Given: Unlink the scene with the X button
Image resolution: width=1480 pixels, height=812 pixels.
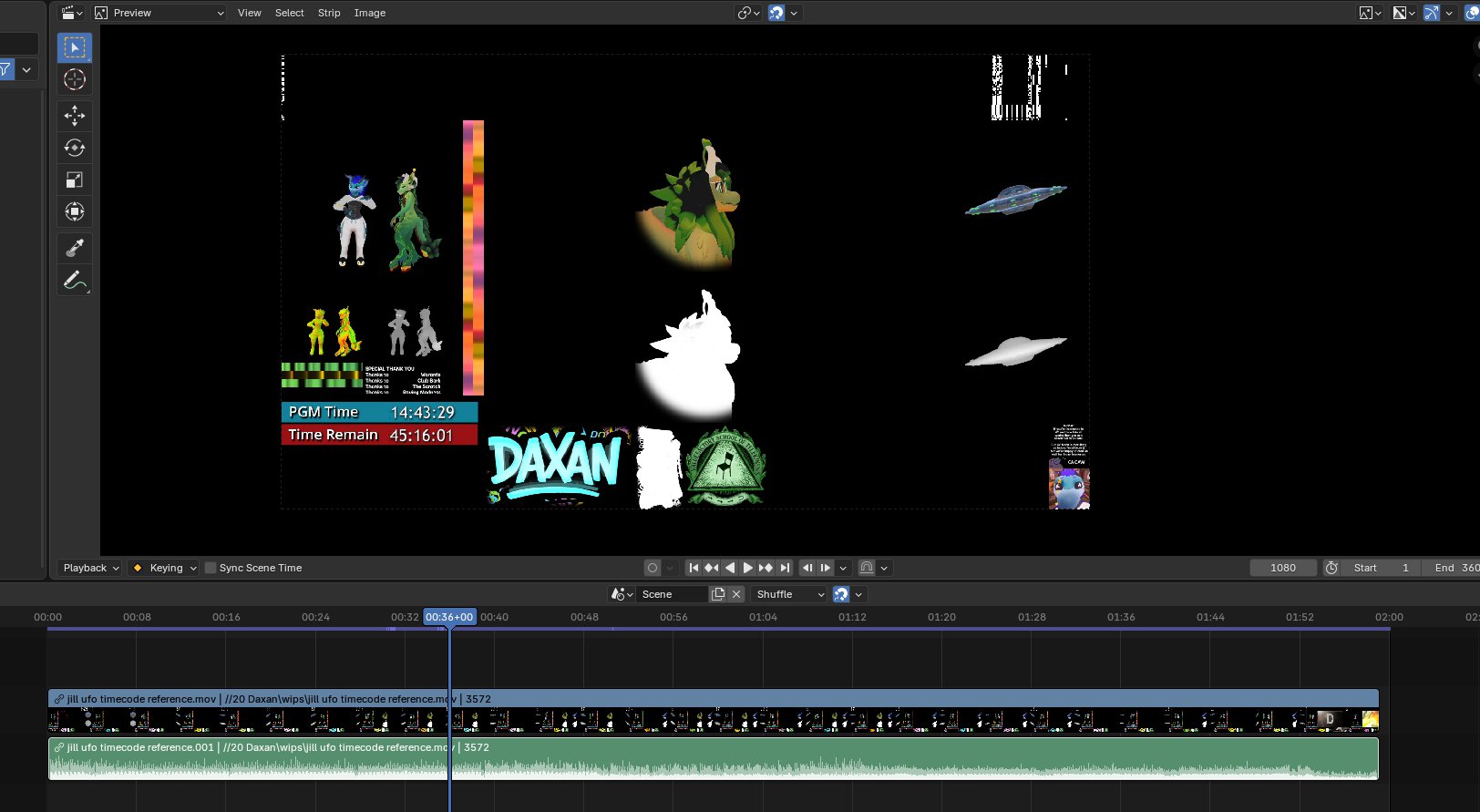Looking at the screenshot, I should tap(736, 594).
